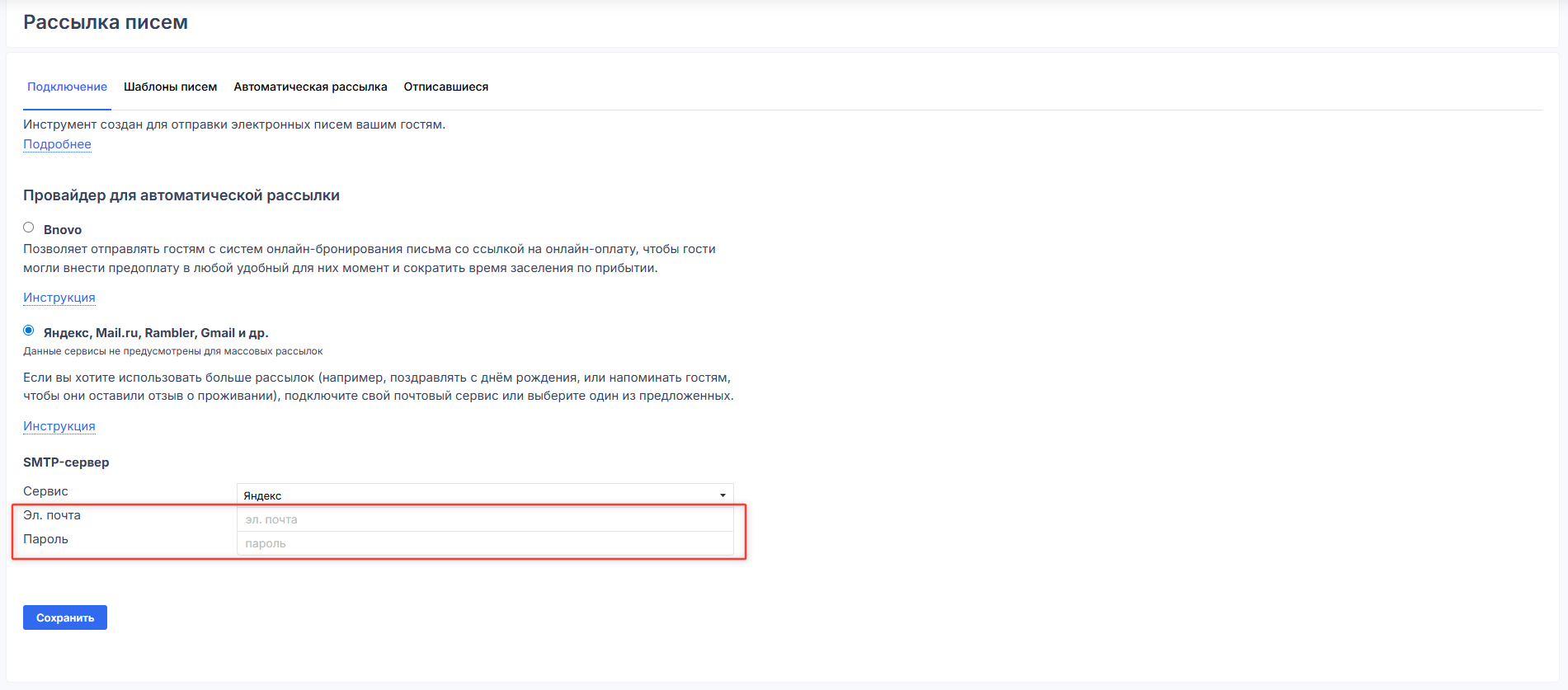Screen dimensions: 1568x690
Task: Click the SMTP-сервер section heading
Action: (x=66, y=462)
